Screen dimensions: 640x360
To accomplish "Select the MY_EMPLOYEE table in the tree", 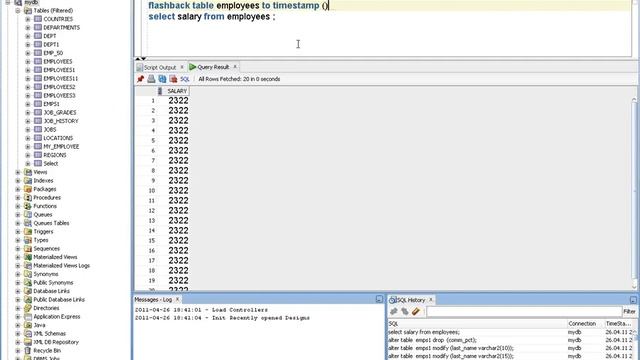I will pos(61,146).
